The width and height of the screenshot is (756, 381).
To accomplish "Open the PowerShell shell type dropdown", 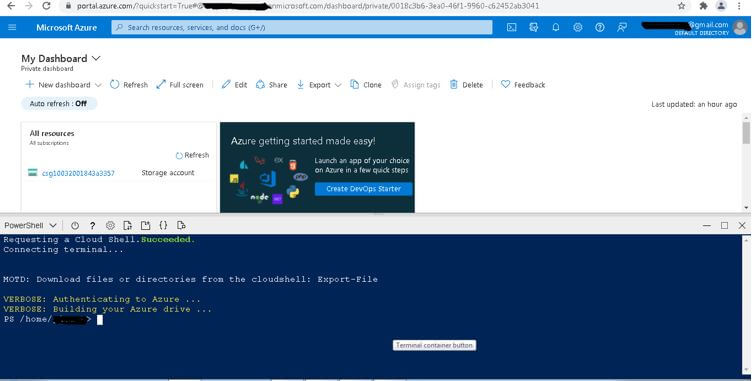I will pyautogui.click(x=30, y=225).
